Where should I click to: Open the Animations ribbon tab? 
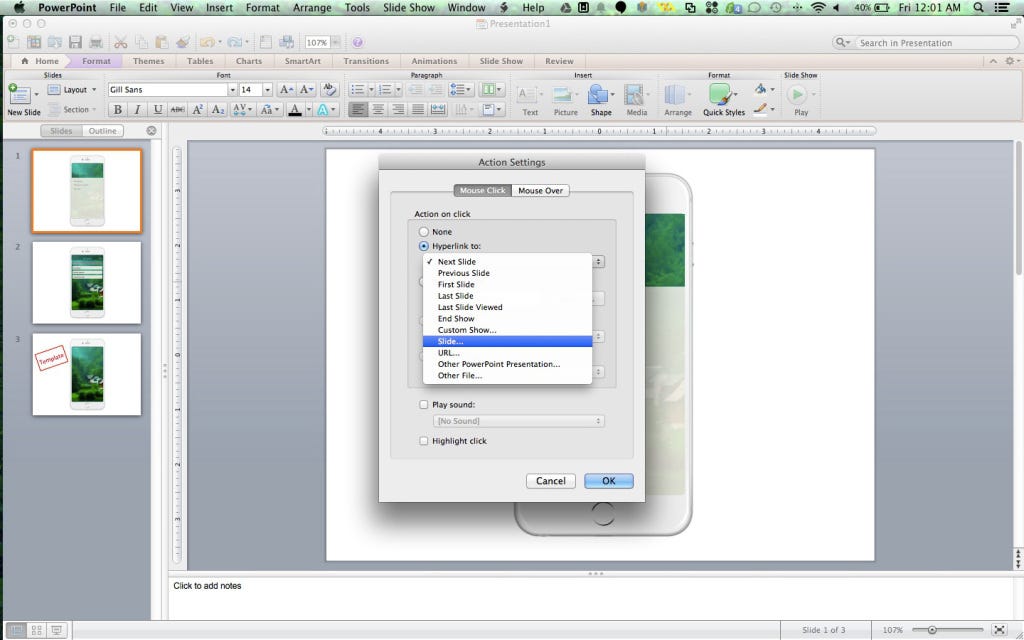(x=434, y=61)
